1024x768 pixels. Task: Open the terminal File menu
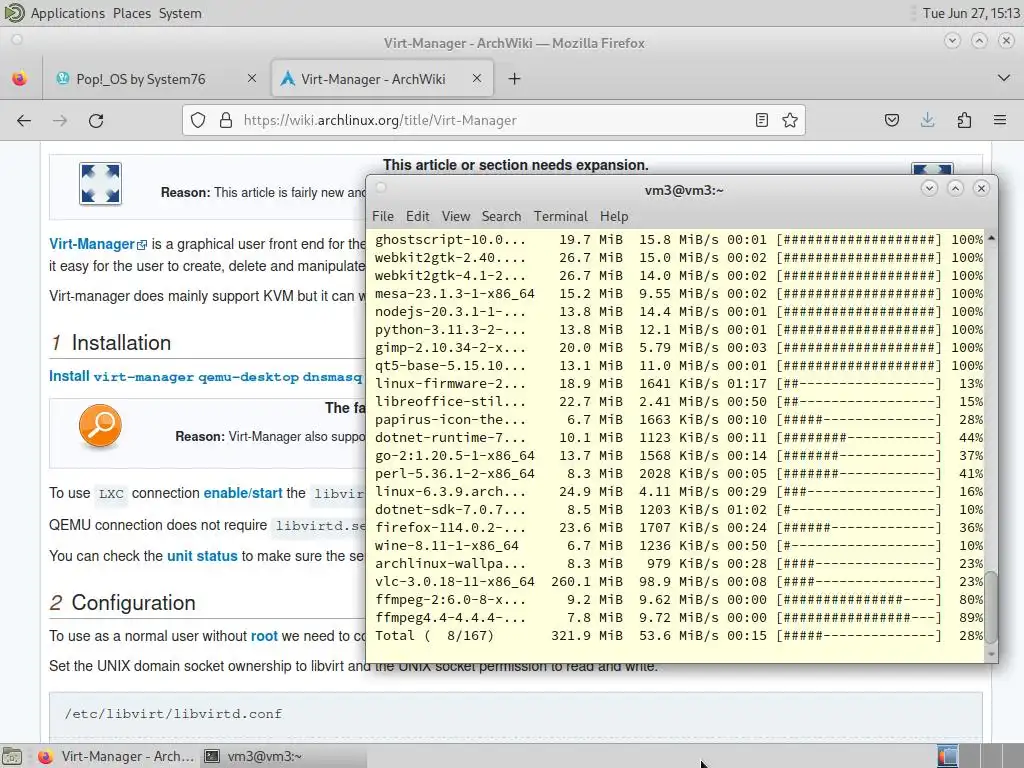pyautogui.click(x=383, y=216)
